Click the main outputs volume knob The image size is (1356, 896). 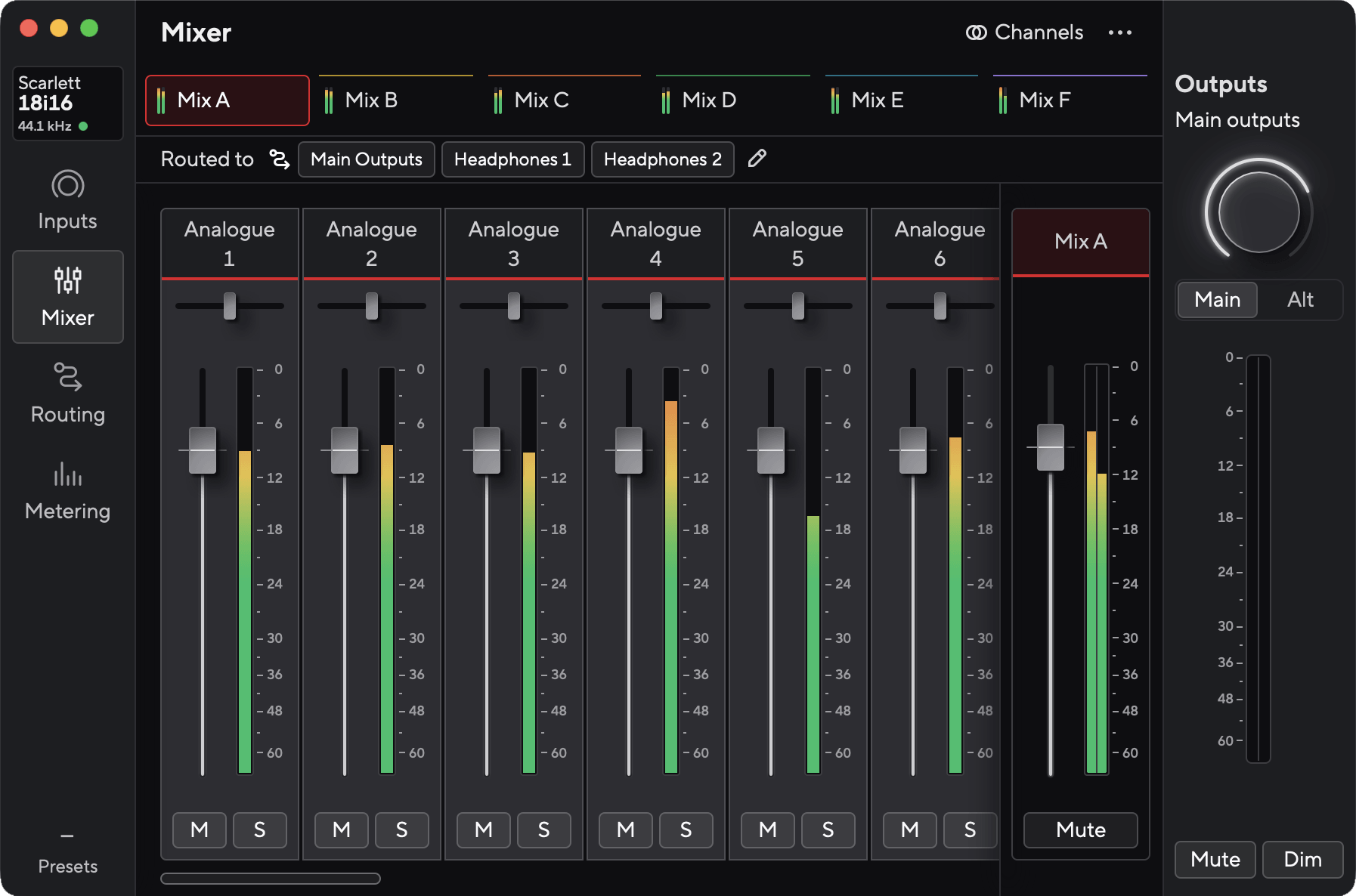(1258, 212)
